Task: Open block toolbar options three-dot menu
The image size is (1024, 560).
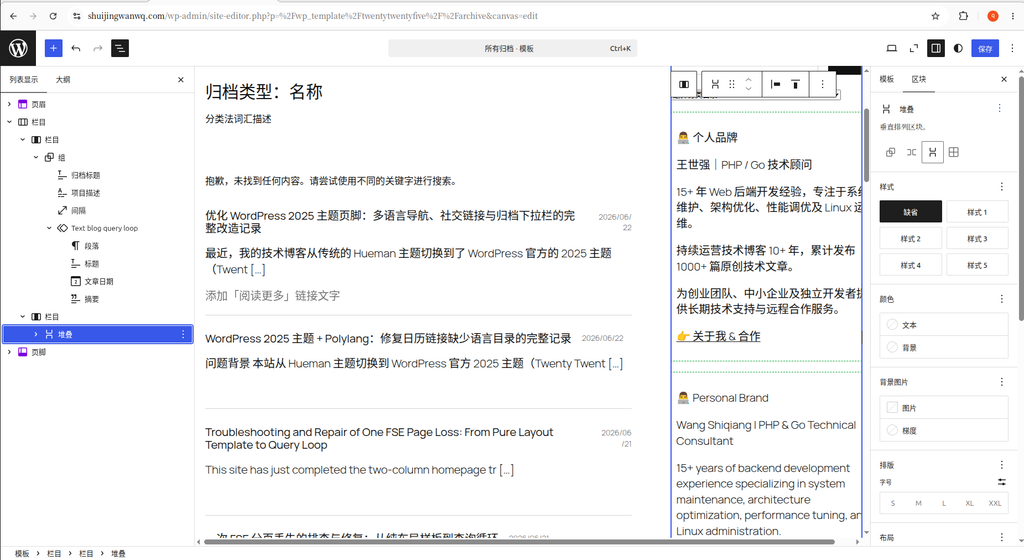Action: [822, 84]
